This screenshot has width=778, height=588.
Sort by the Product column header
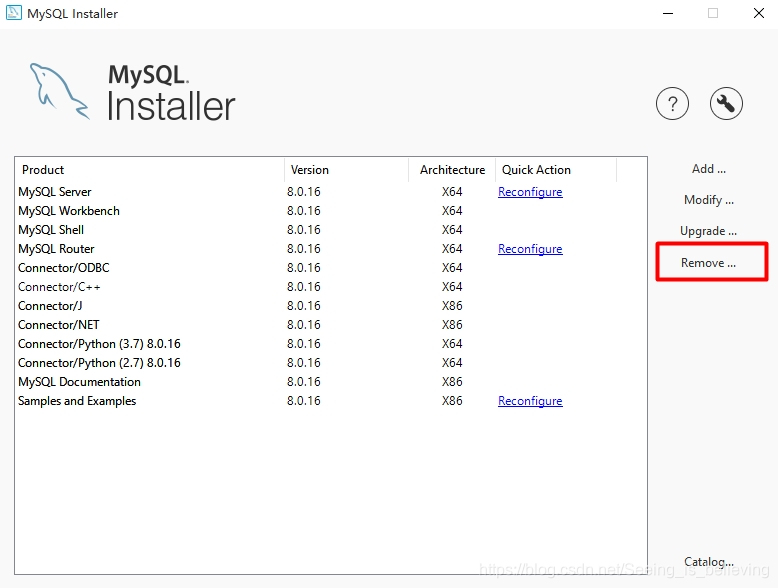click(x=149, y=170)
